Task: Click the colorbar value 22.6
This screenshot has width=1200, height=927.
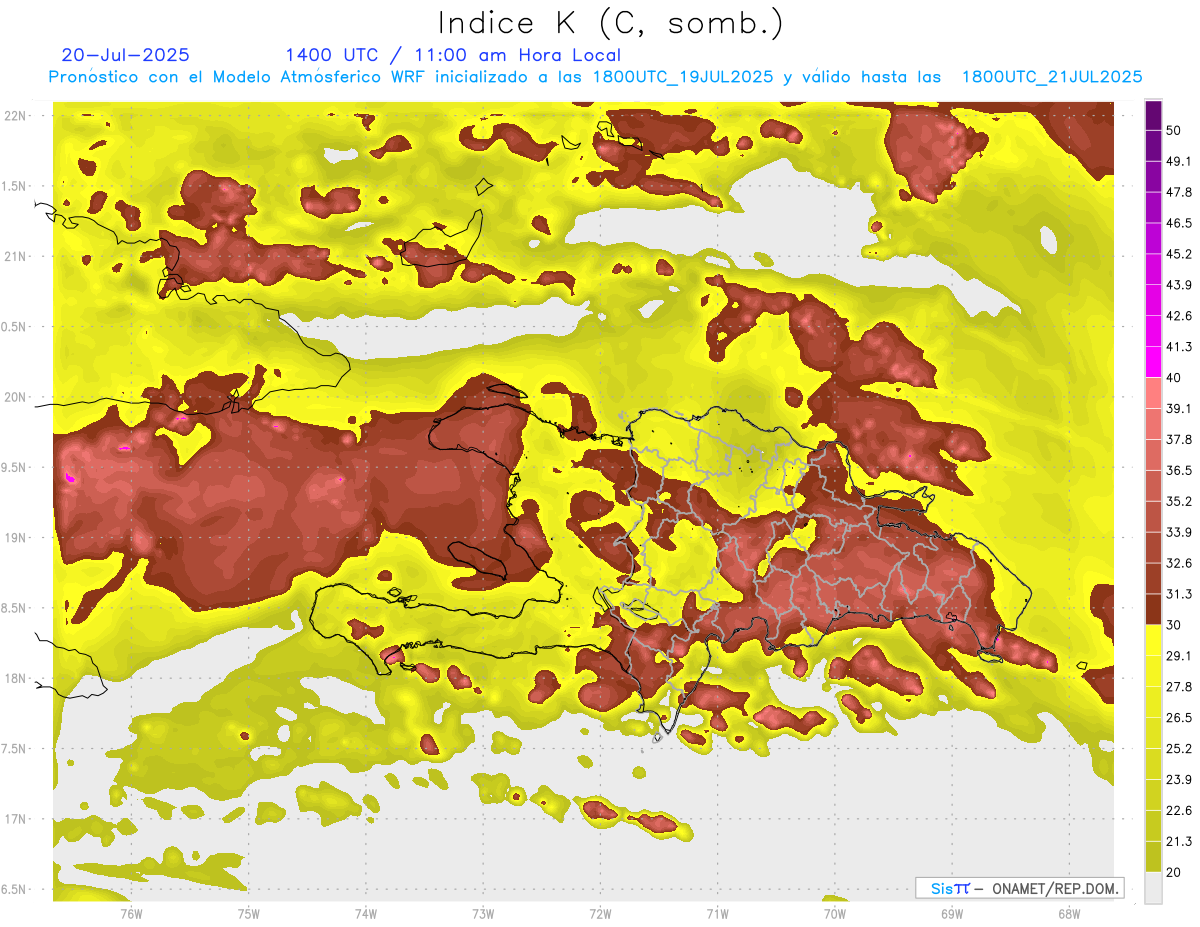Action: click(1179, 810)
